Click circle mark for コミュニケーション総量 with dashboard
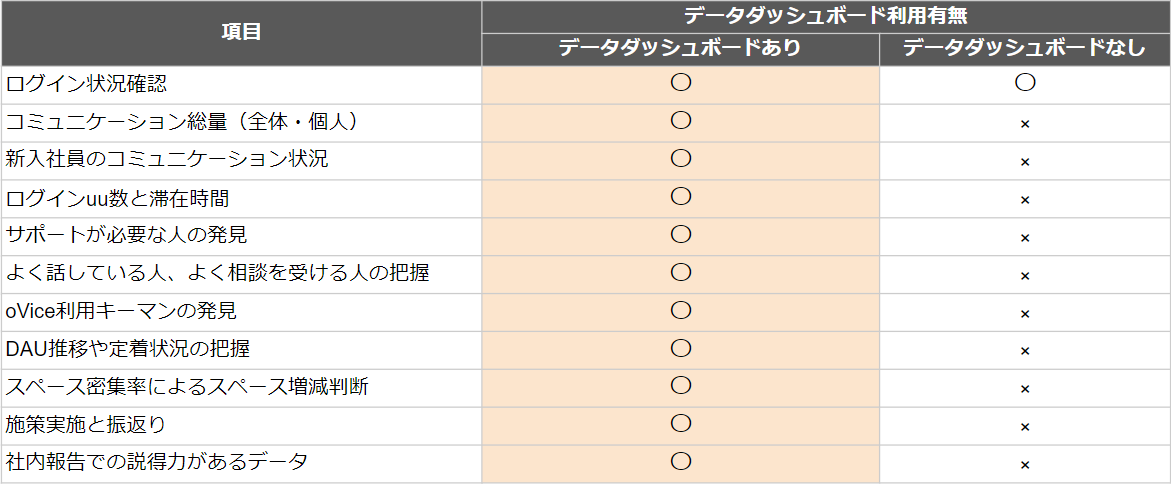The image size is (1171, 485). 680,120
